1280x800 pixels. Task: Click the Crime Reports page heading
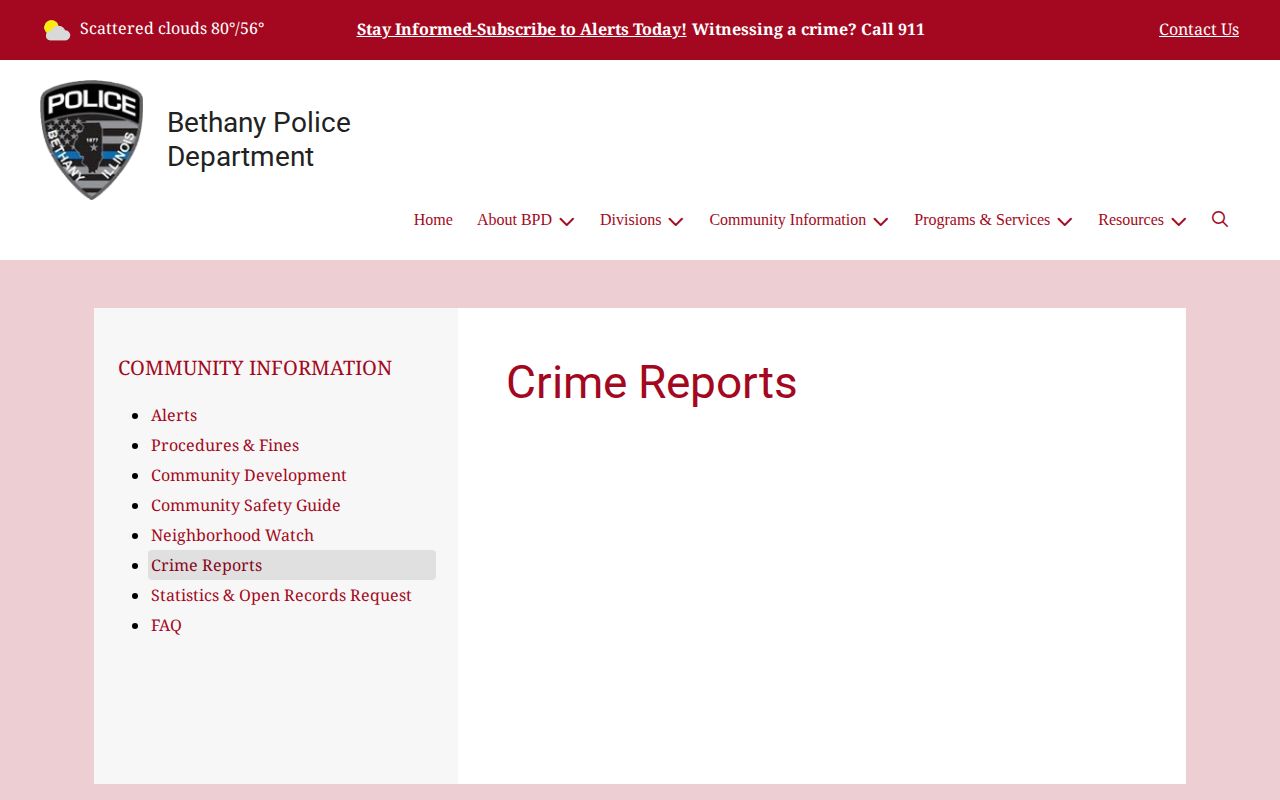(651, 382)
